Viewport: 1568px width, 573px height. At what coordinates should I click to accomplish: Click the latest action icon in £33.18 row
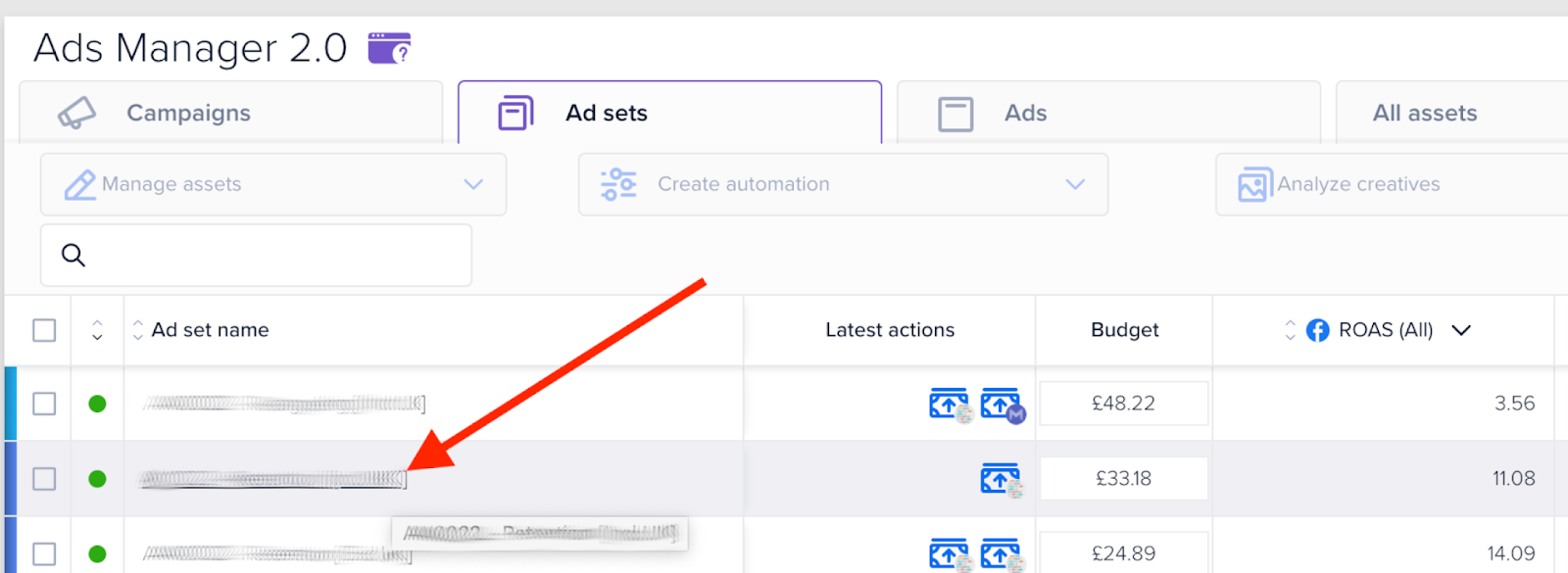pyautogui.click(x=1002, y=480)
